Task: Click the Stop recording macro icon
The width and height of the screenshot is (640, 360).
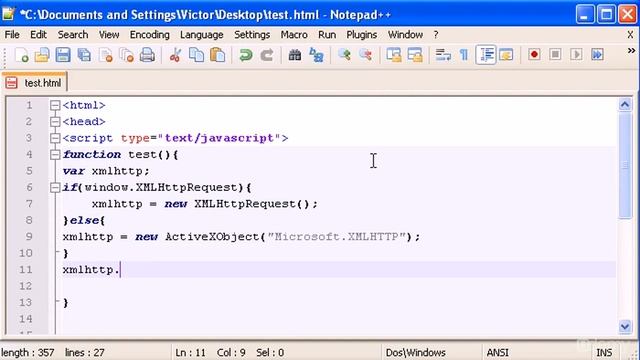Action: click(x=555, y=55)
